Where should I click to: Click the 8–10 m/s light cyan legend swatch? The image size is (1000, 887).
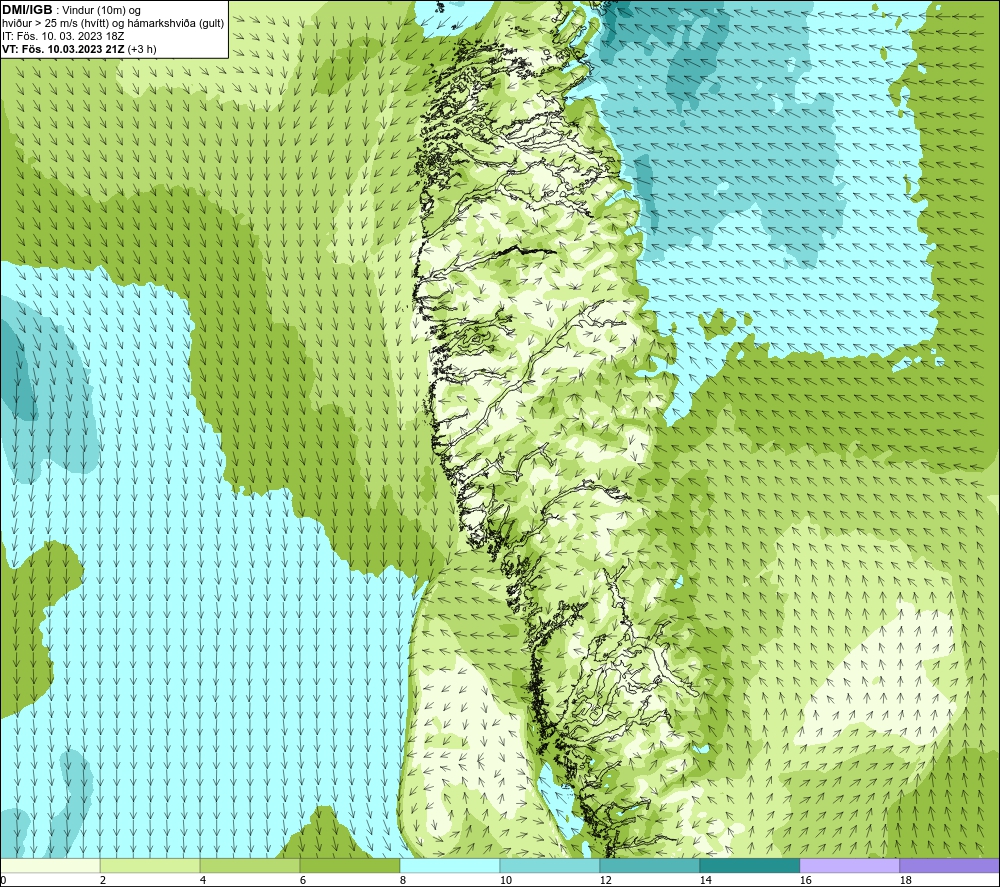tap(450, 865)
